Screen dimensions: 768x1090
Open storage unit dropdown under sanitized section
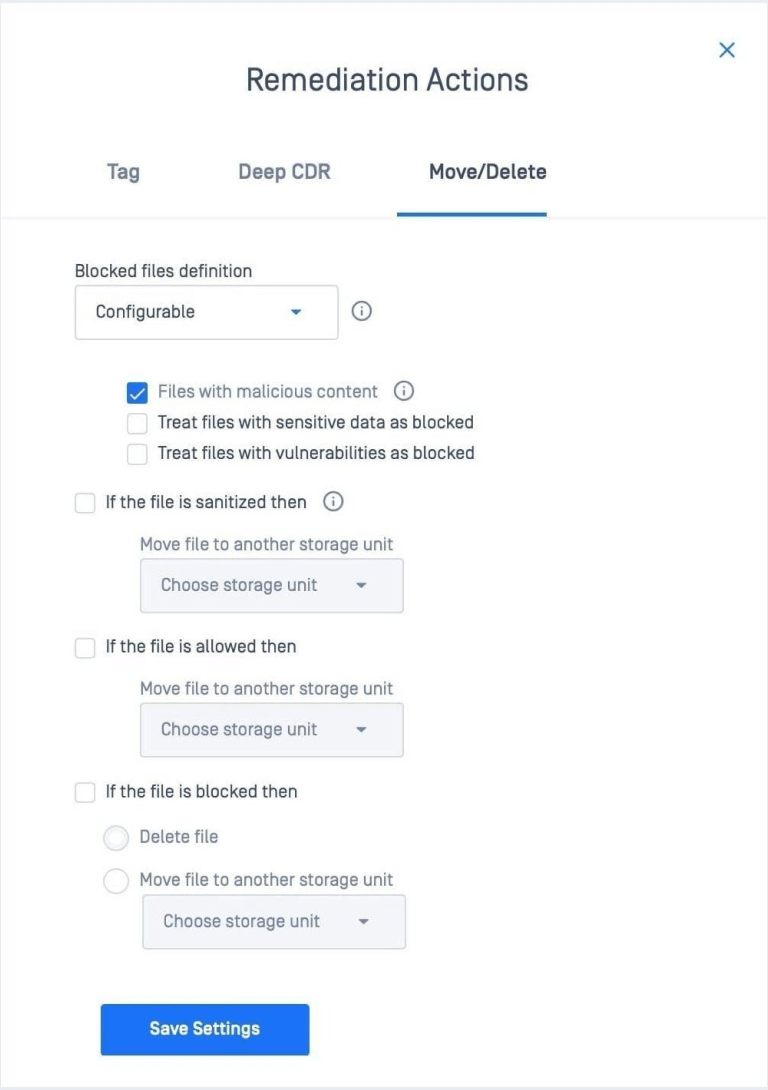tap(271, 586)
